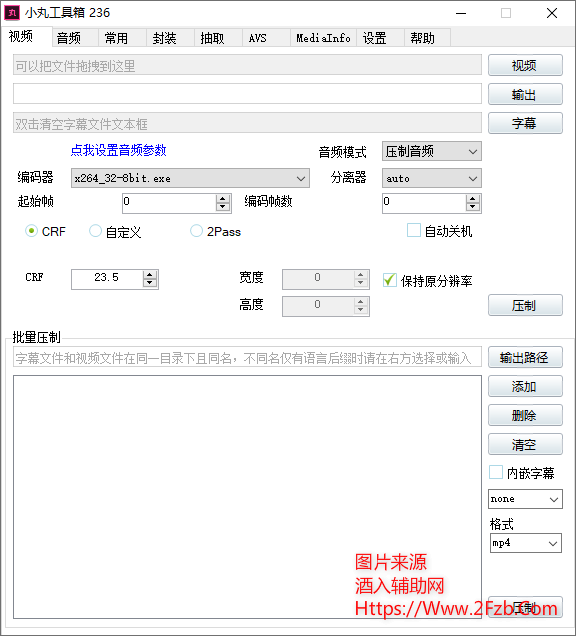Expand the 音频模式 dropdown
The image size is (576, 636).
tap(432, 152)
